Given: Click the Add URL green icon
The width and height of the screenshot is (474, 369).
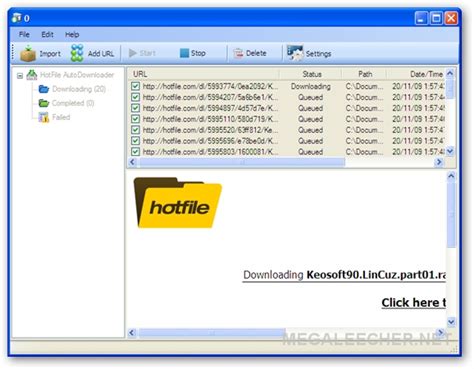Looking at the screenshot, I should 77,53.
